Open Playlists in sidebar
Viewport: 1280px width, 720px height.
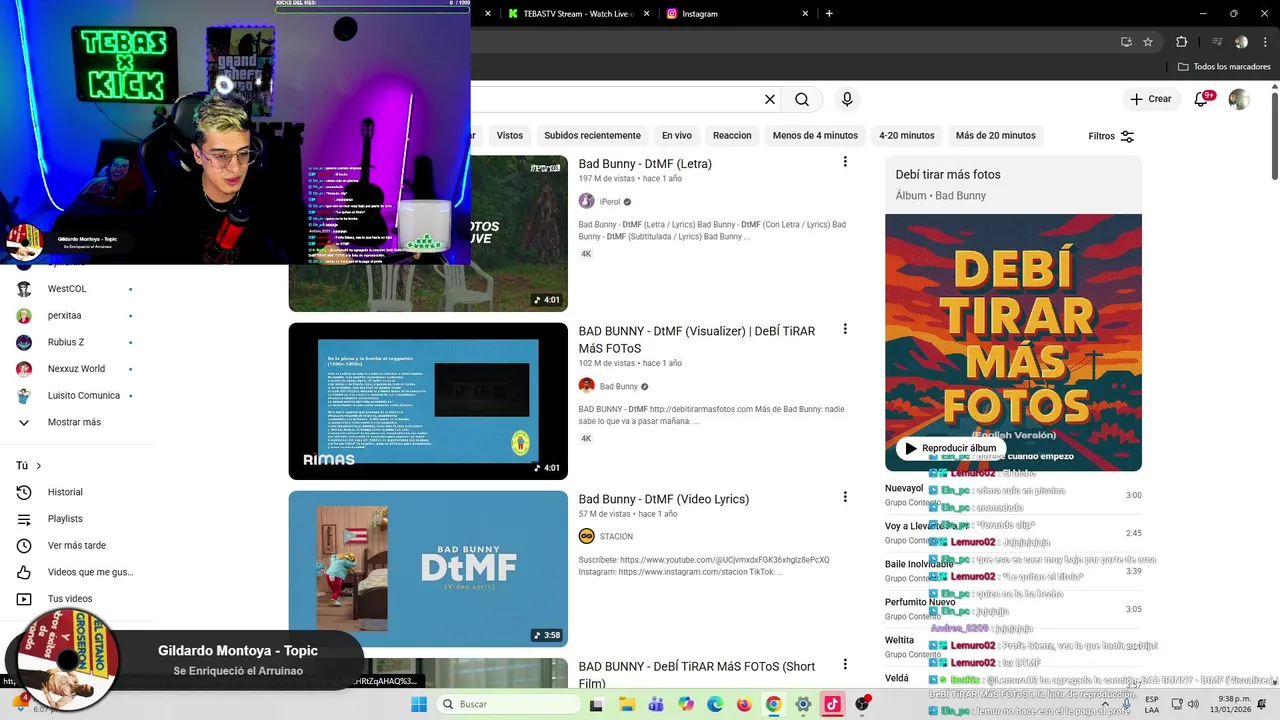pyautogui.click(x=66, y=519)
